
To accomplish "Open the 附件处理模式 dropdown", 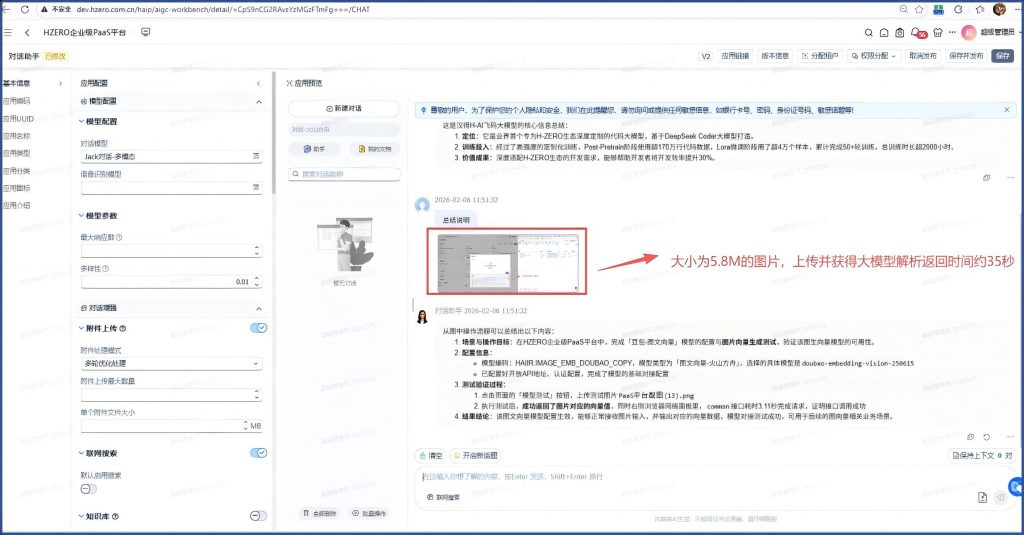I will 170,365.
